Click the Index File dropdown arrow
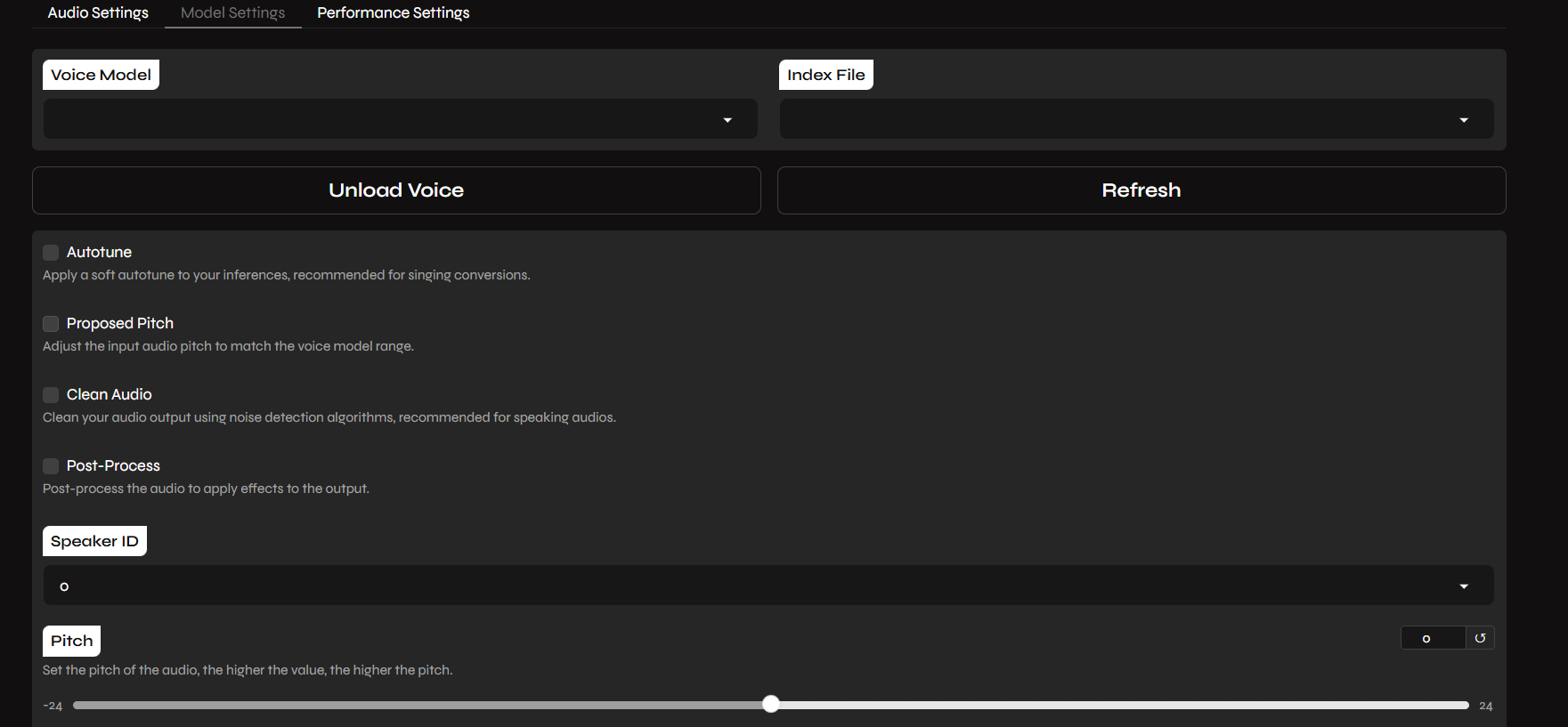Screen dimensions: 1568x727 click(1464, 120)
